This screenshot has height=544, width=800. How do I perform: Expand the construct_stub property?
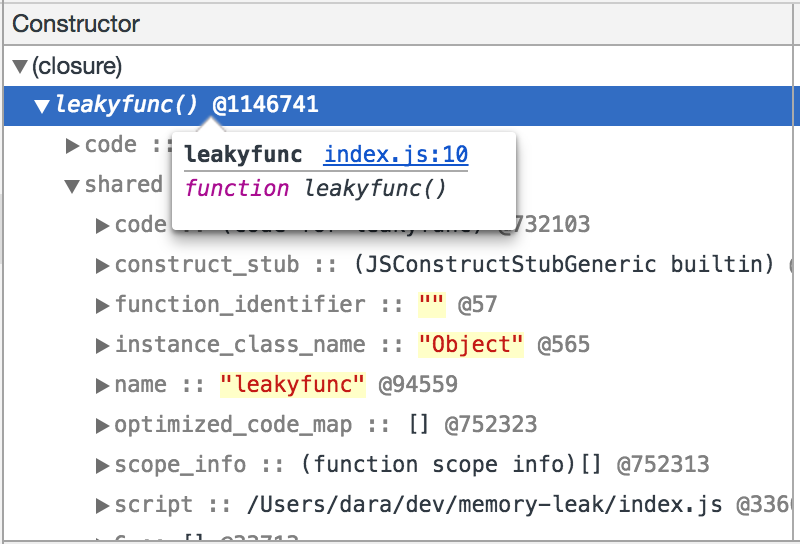coord(103,266)
